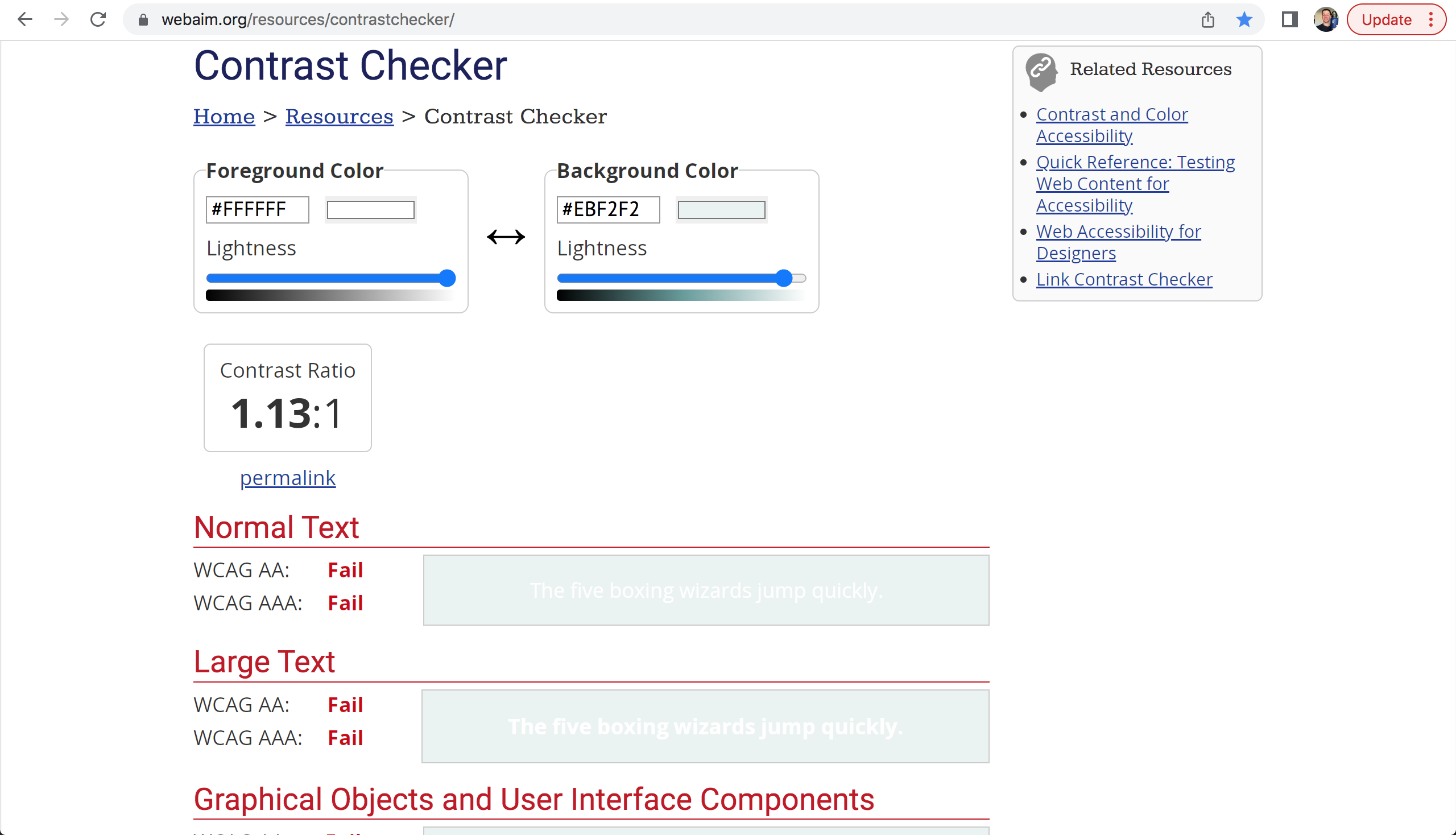The width and height of the screenshot is (1456, 835).
Task: Open the browser side panel icon
Action: tap(1289, 19)
